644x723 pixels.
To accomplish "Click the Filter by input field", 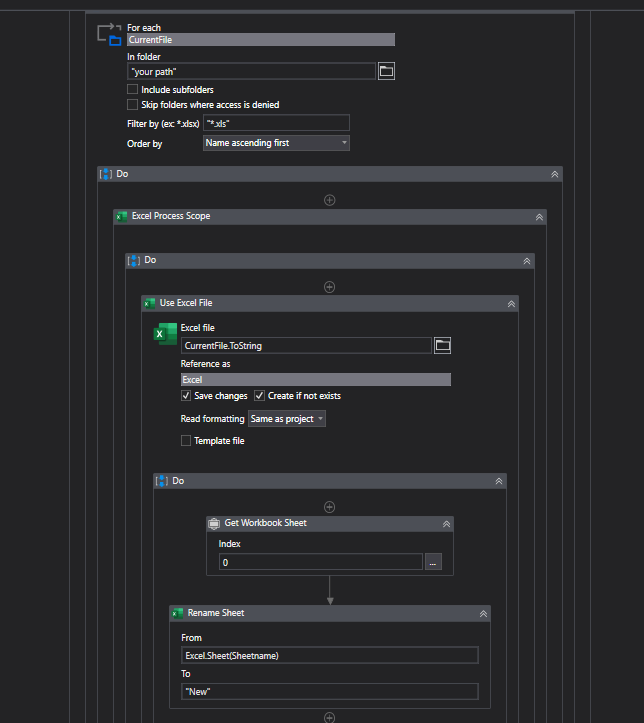I will coord(276,123).
